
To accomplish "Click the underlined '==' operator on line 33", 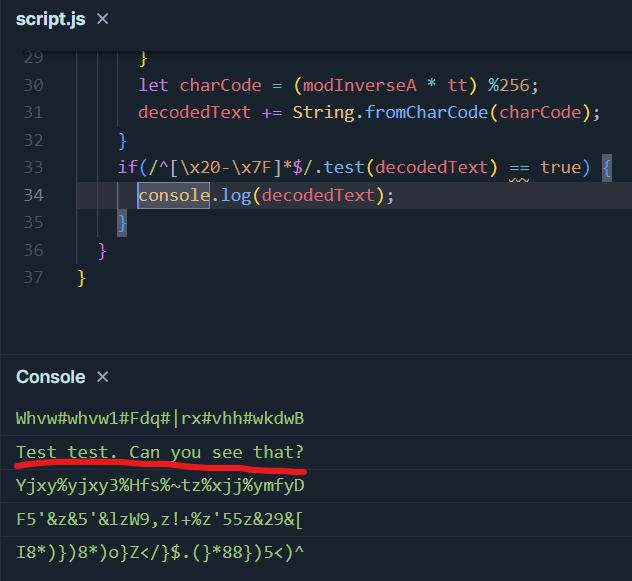I will click(x=519, y=168).
